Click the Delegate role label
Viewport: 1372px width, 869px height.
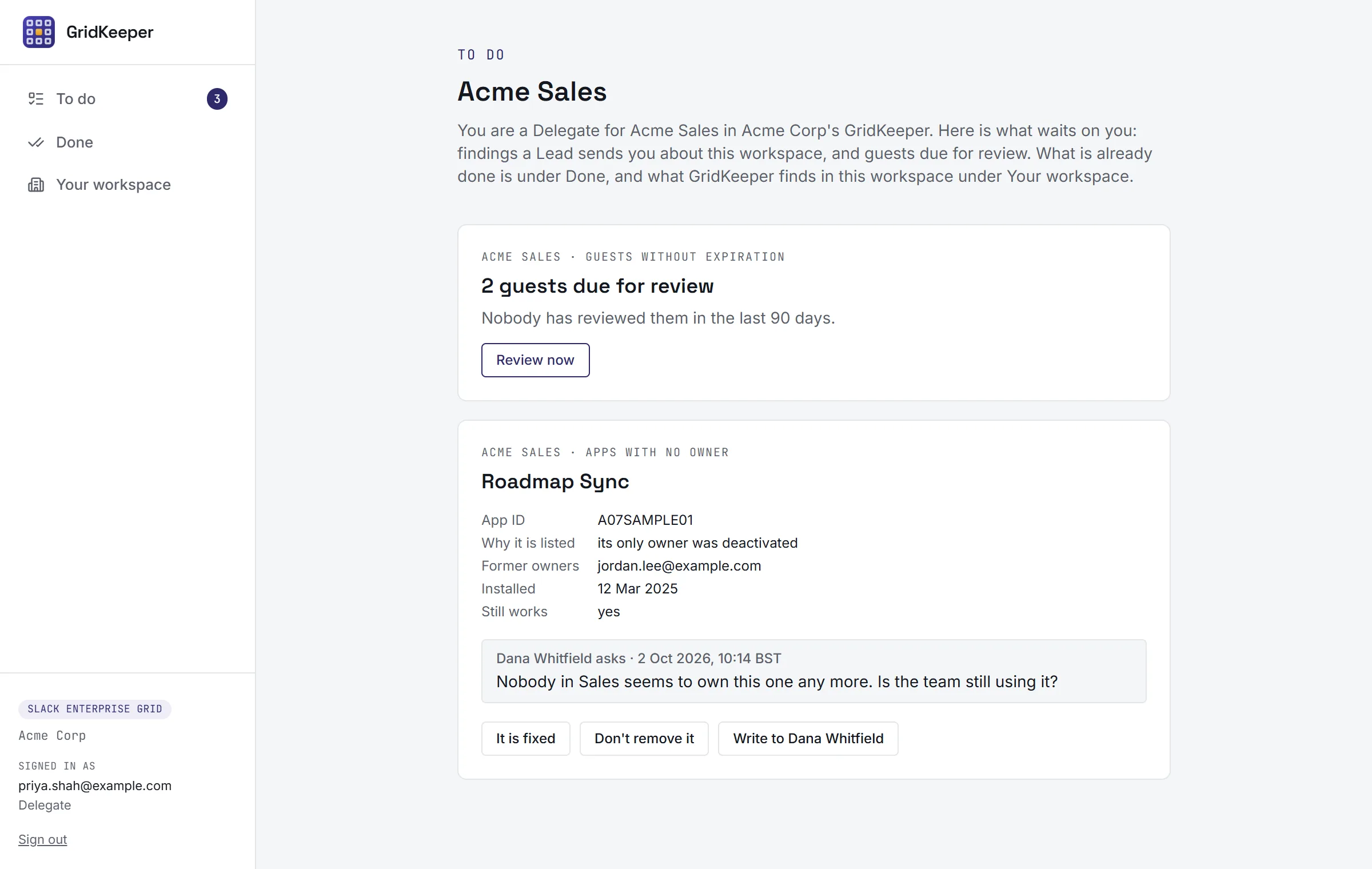coord(45,805)
